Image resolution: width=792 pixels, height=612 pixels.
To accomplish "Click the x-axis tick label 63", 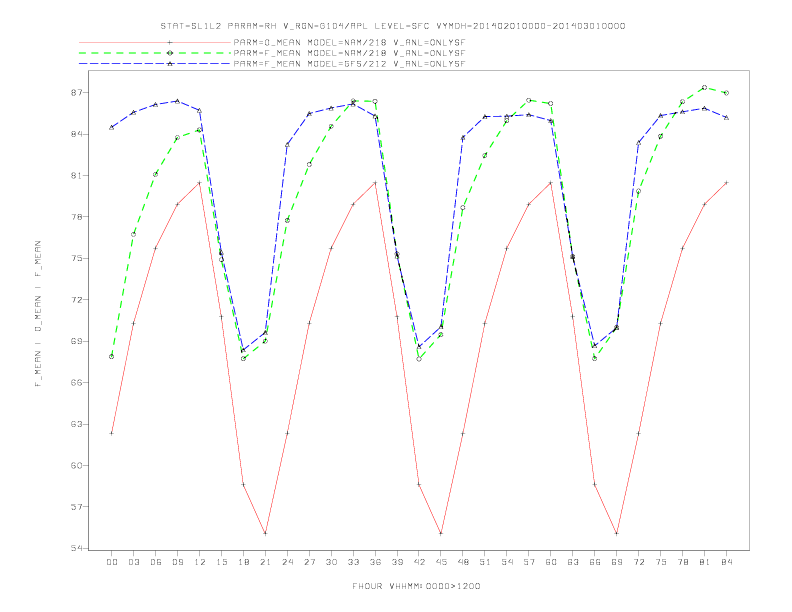I will click(x=573, y=562).
